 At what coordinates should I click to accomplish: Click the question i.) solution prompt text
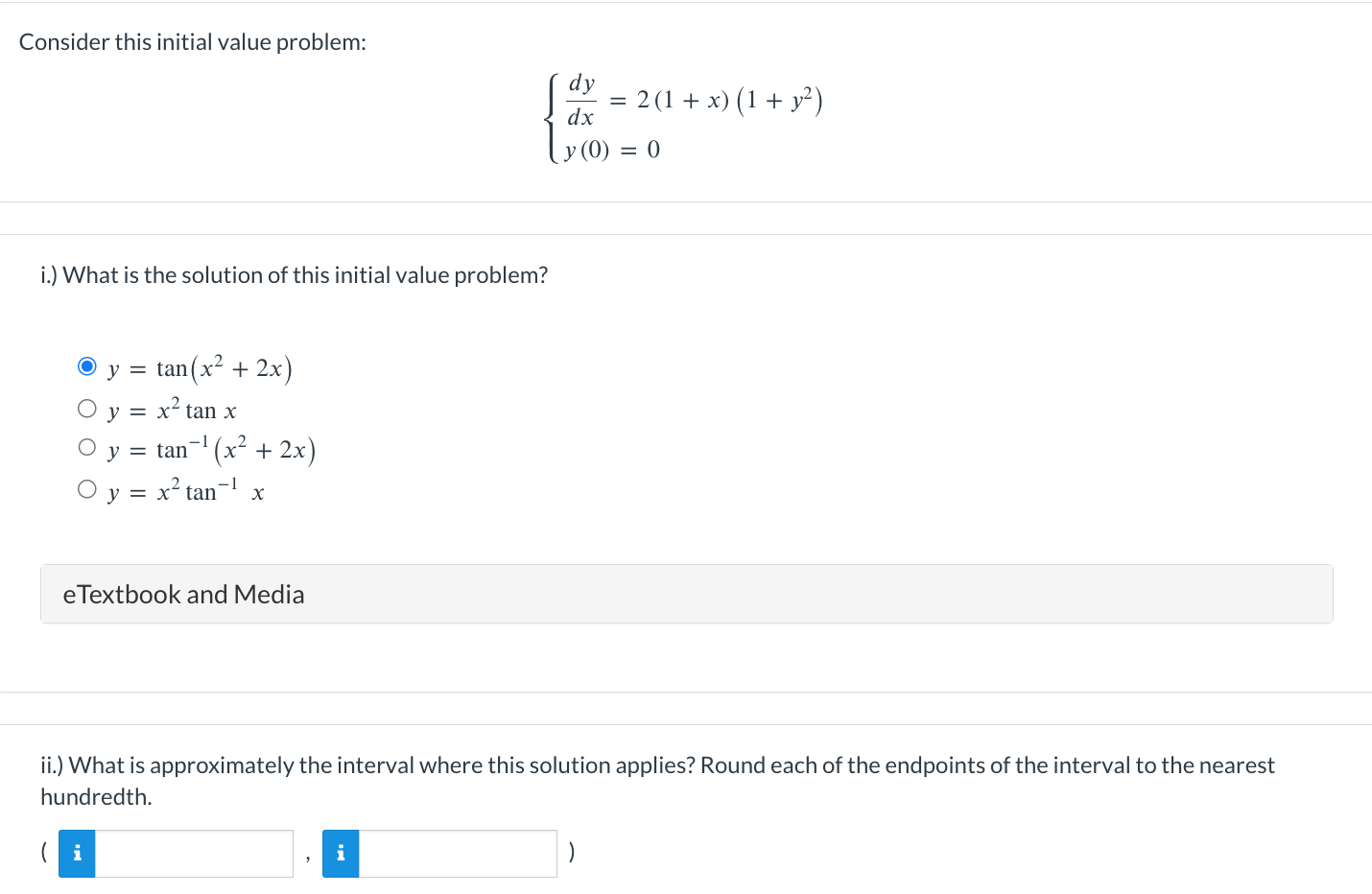294,274
